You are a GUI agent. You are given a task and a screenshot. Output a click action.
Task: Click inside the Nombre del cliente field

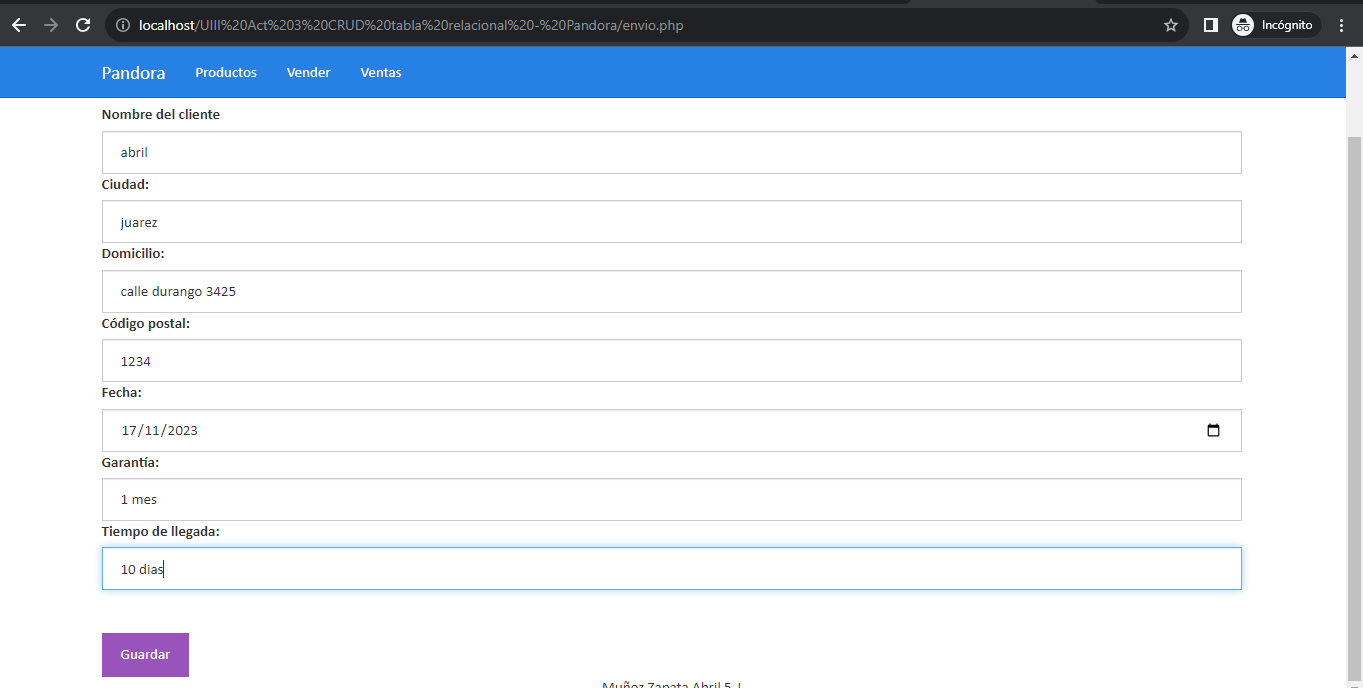[670, 152]
